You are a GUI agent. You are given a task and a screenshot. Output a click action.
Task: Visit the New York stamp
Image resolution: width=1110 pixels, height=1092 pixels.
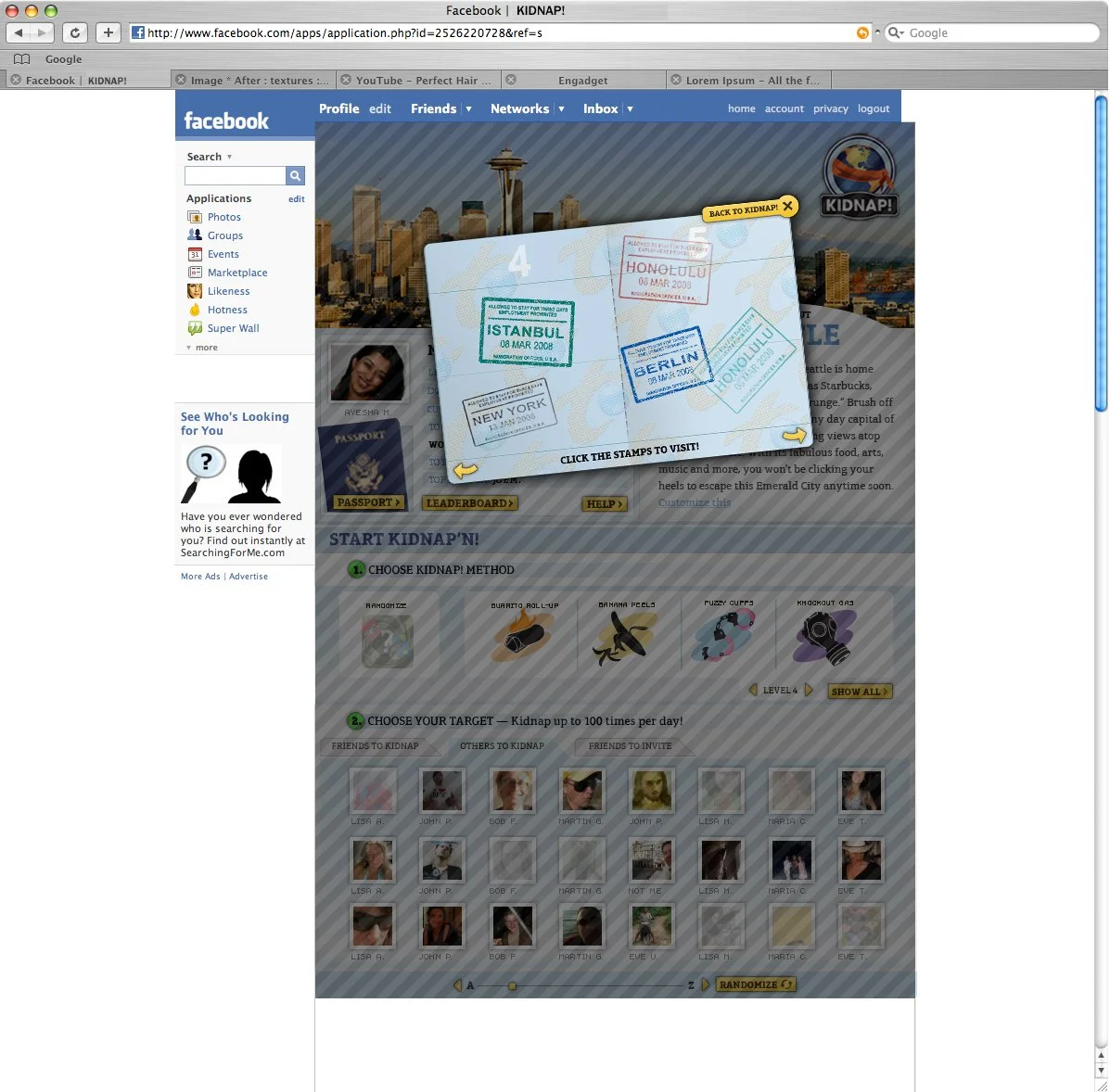point(509,412)
